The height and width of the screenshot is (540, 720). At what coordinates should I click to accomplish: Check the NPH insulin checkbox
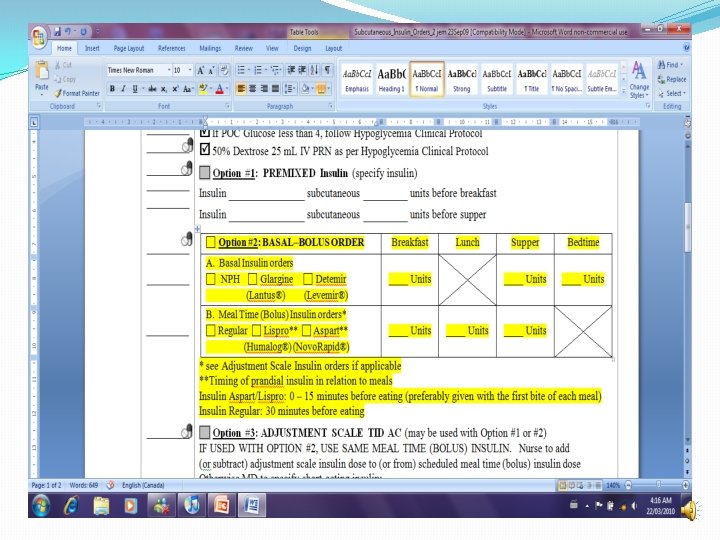pos(210,279)
